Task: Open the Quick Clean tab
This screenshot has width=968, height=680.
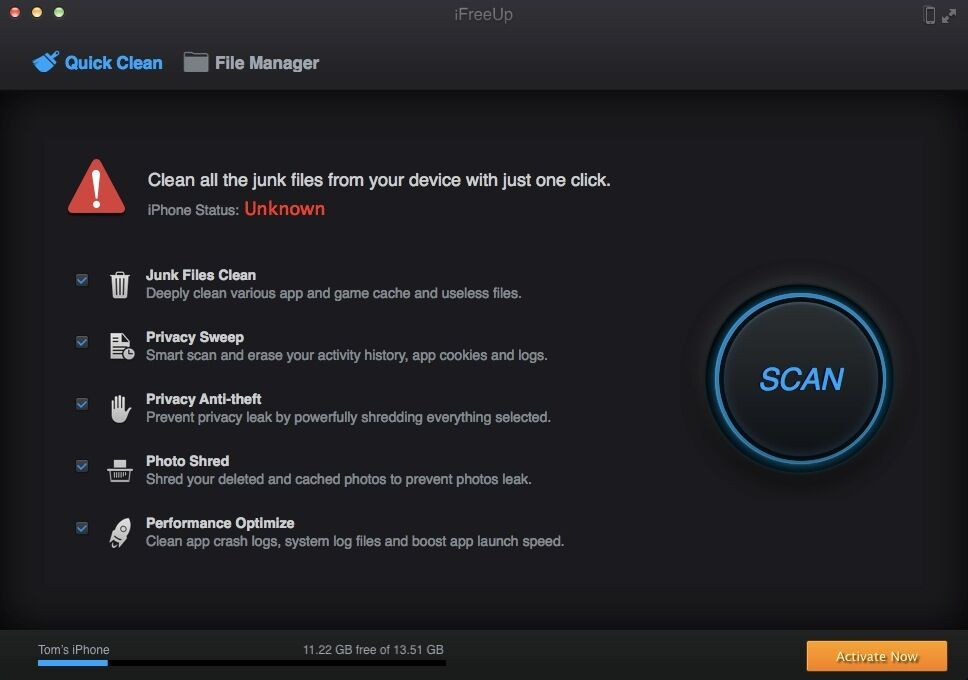Action: point(98,62)
